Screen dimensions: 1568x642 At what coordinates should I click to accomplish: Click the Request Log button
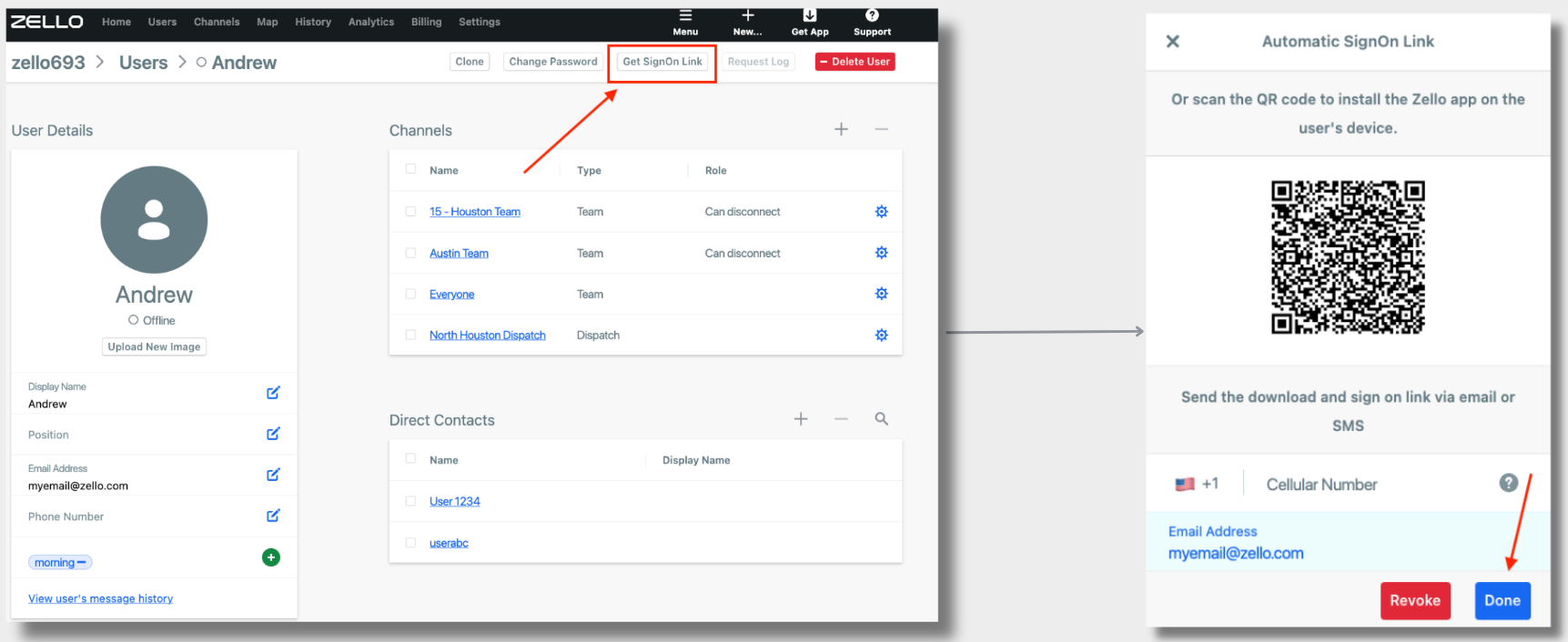tap(758, 62)
